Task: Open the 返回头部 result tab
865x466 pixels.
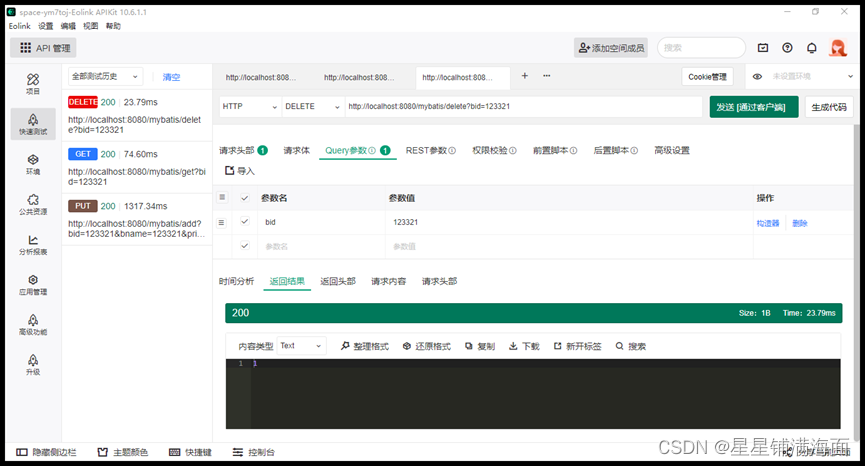Action: coord(338,281)
